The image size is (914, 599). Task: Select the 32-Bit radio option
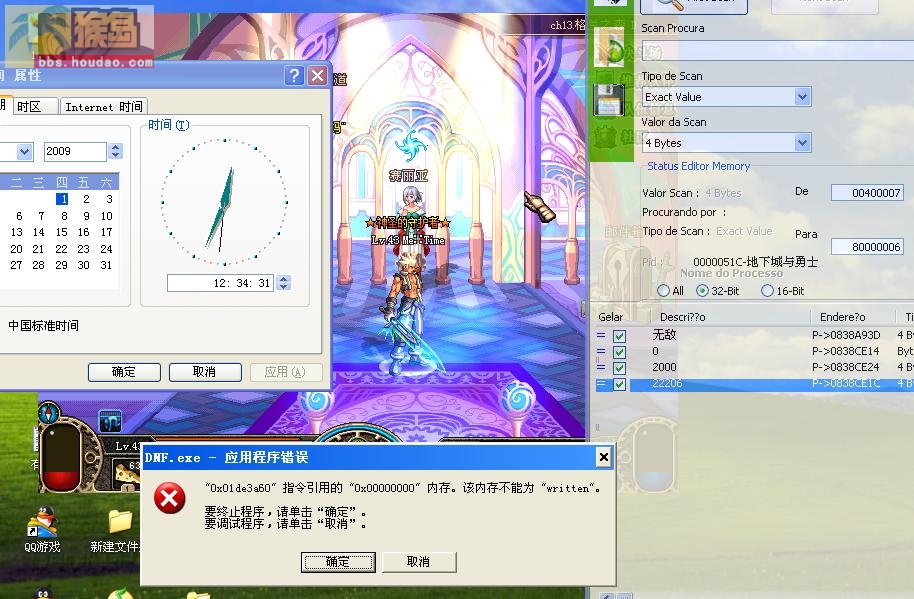[x=702, y=290]
